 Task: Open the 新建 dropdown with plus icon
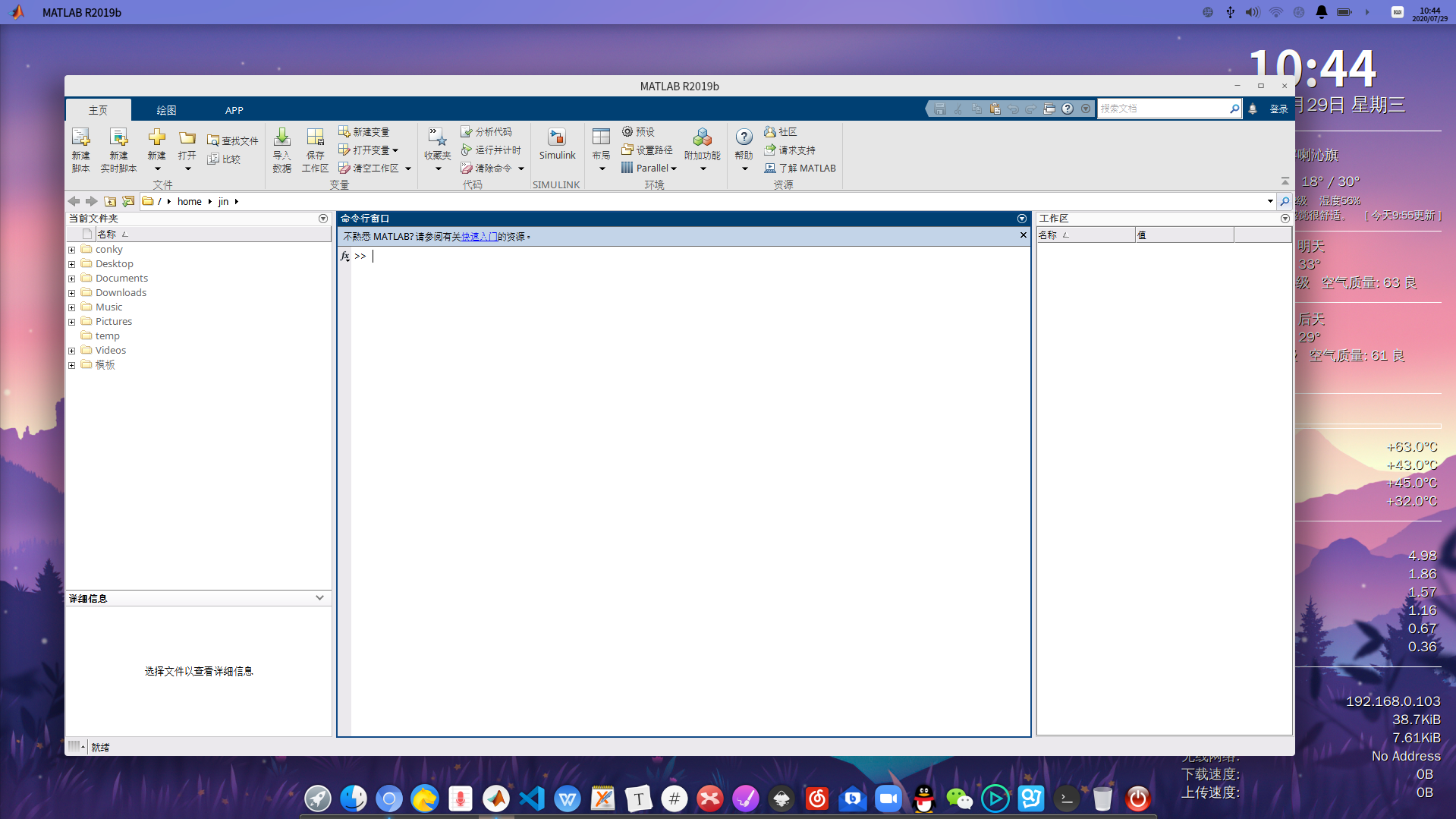[156, 150]
